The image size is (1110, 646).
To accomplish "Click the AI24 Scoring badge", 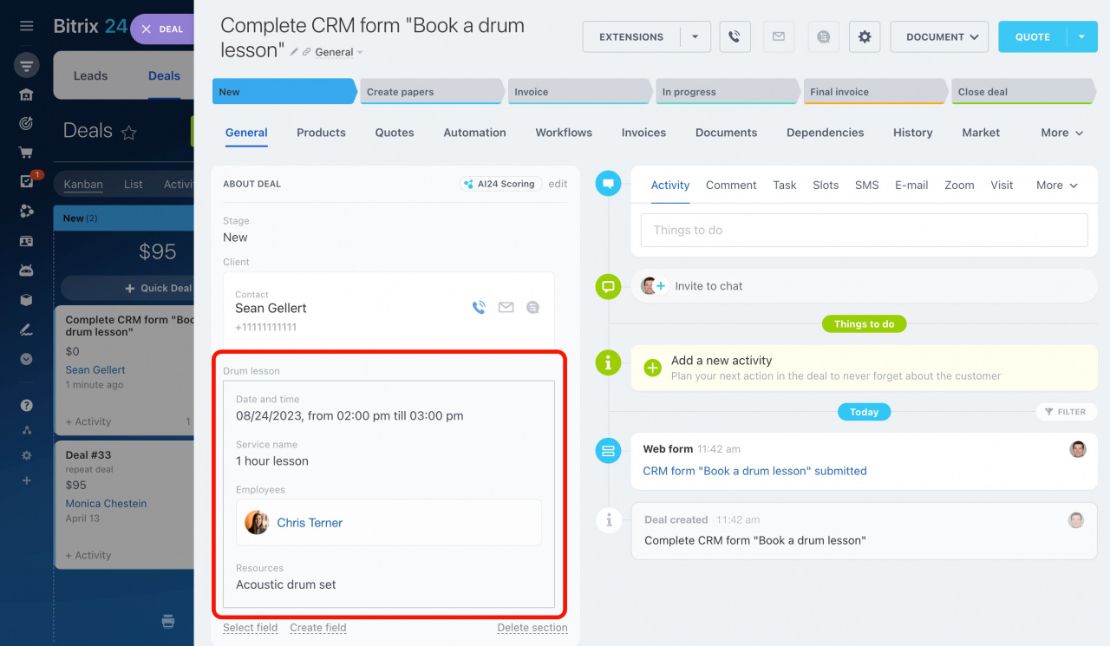I will click(500, 184).
